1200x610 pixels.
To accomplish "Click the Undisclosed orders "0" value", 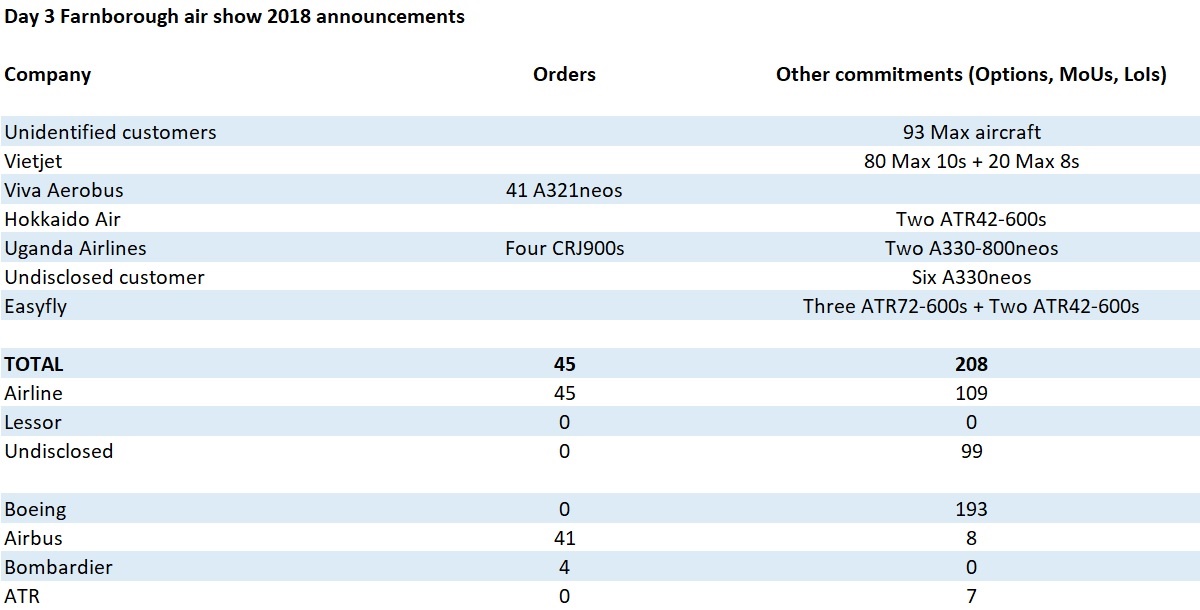I will (564, 451).
